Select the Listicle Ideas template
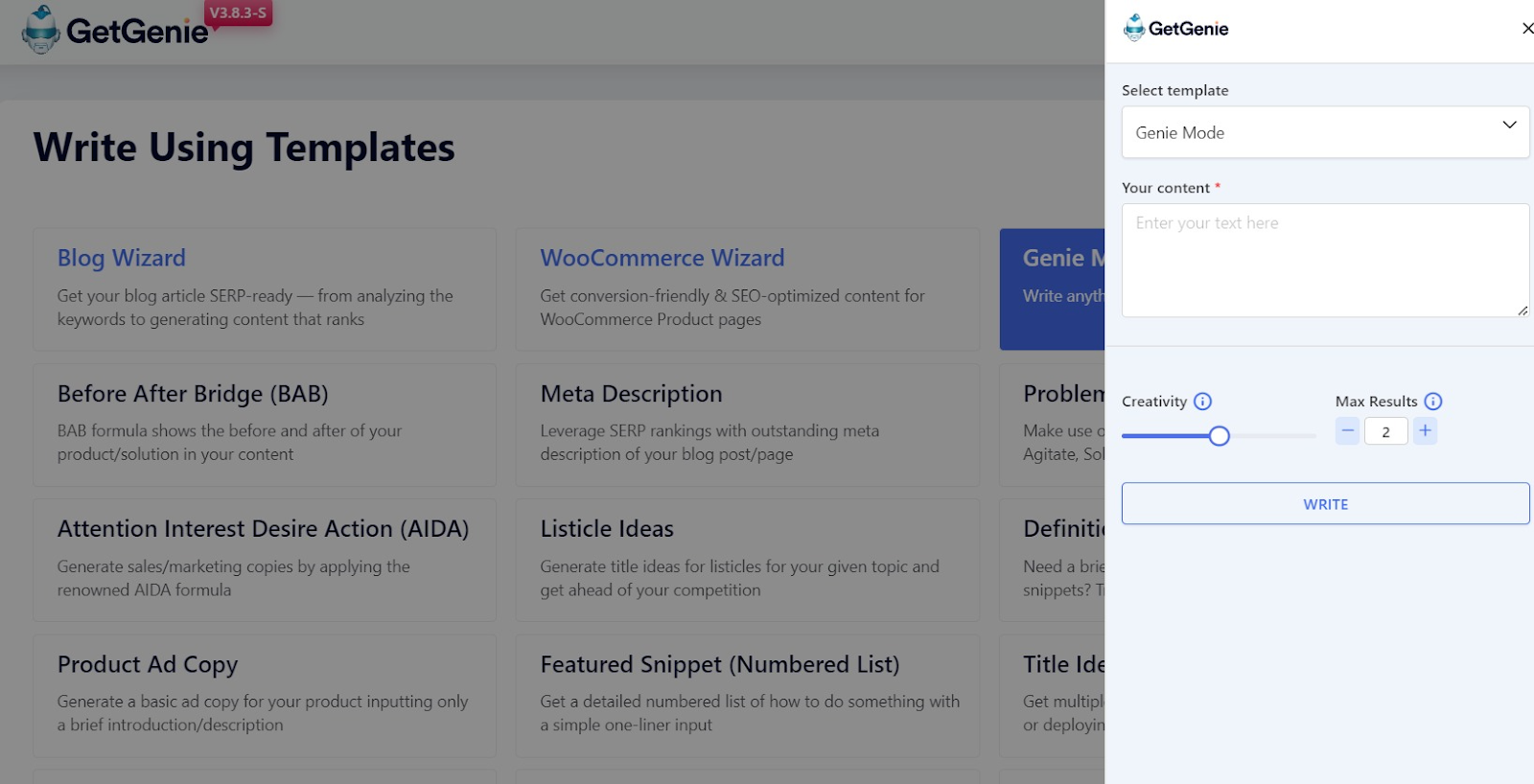Screen dimensions: 1534x784 [x=748, y=560]
